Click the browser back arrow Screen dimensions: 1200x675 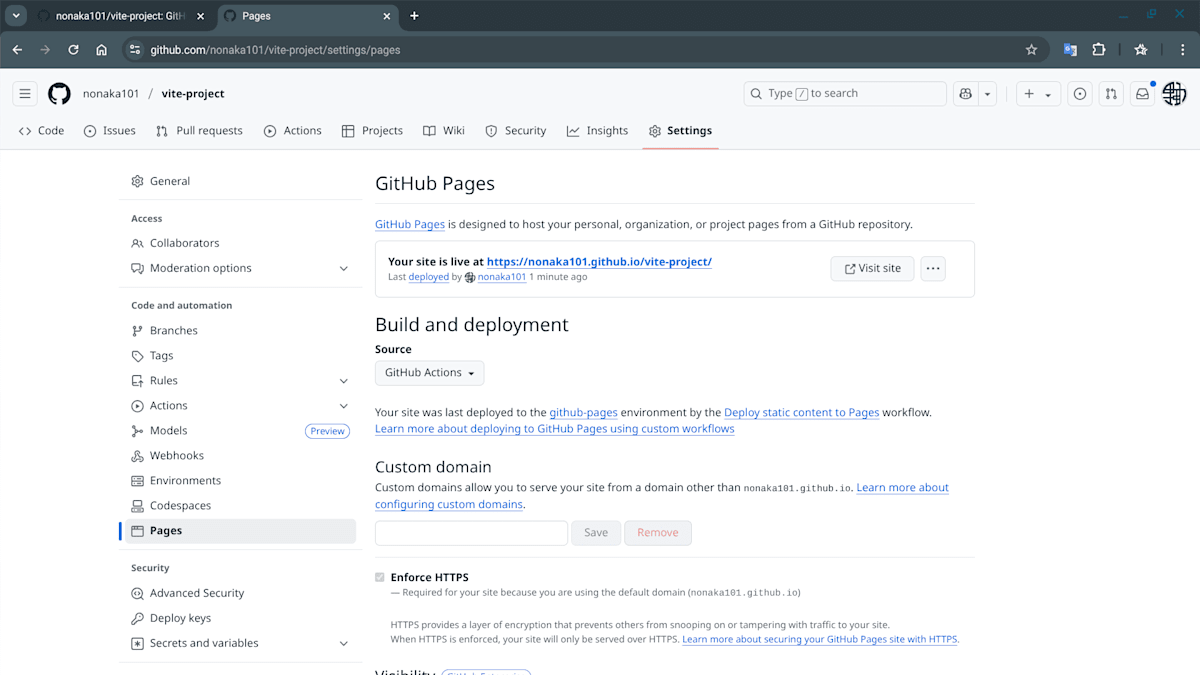[17, 50]
